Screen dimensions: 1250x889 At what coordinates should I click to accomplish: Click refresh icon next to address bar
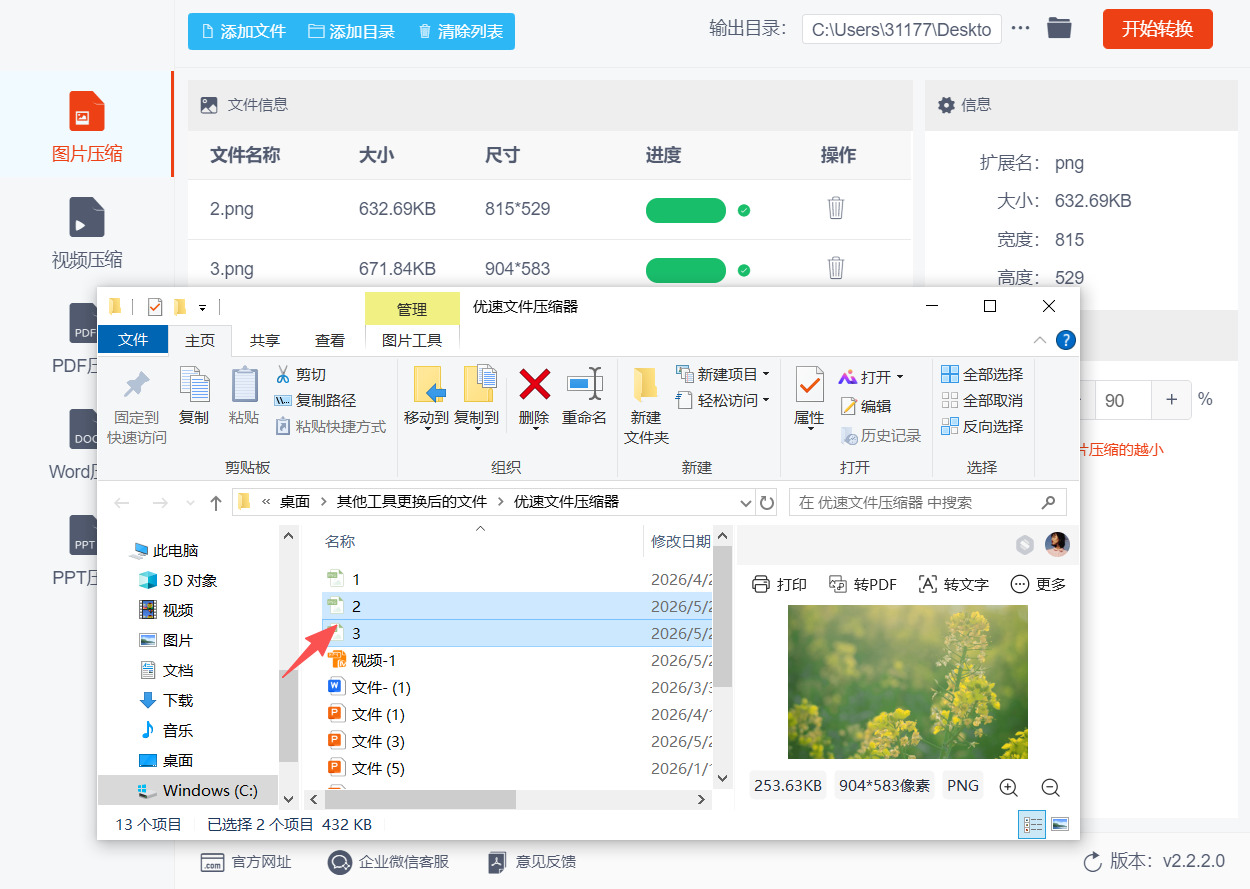(767, 502)
